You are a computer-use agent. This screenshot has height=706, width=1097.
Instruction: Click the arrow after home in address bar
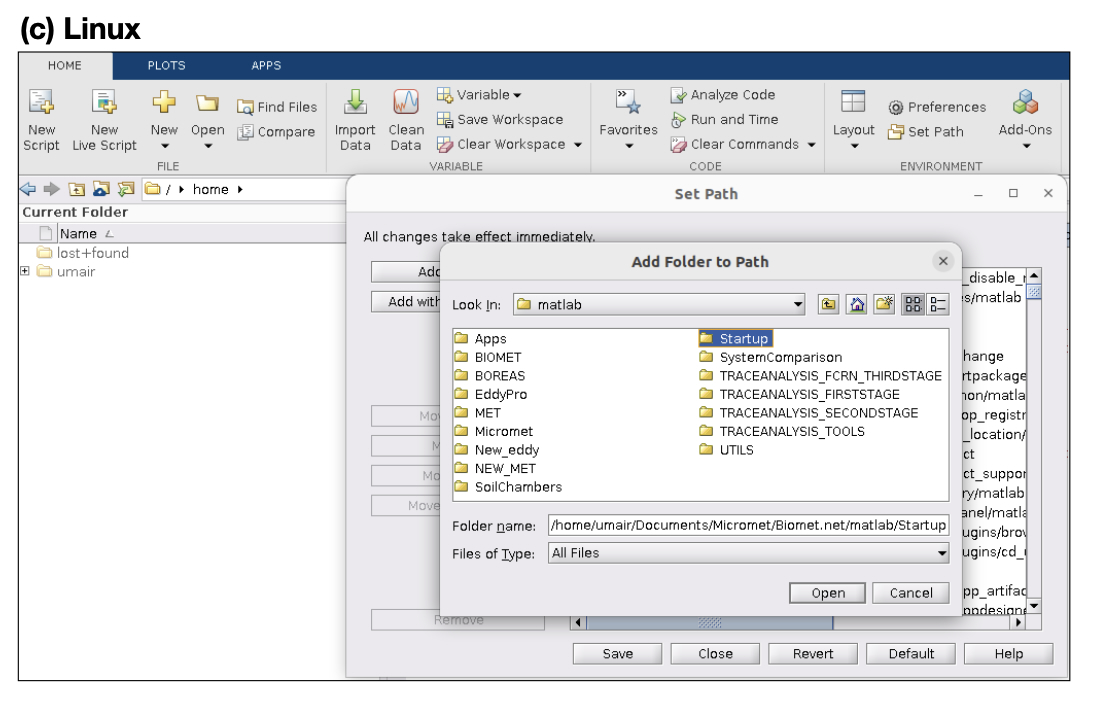pos(239,189)
